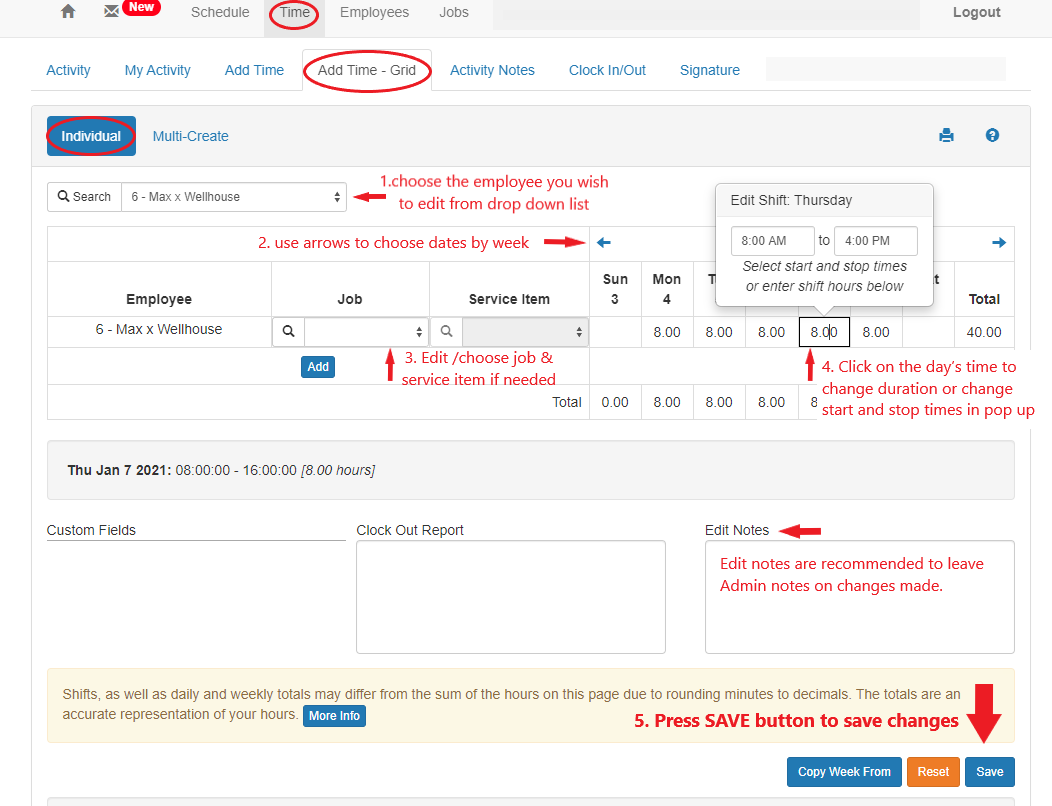Image resolution: width=1052 pixels, height=806 pixels.
Task: Open the New messages envelope icon
Action: click(x=111, y=11)
